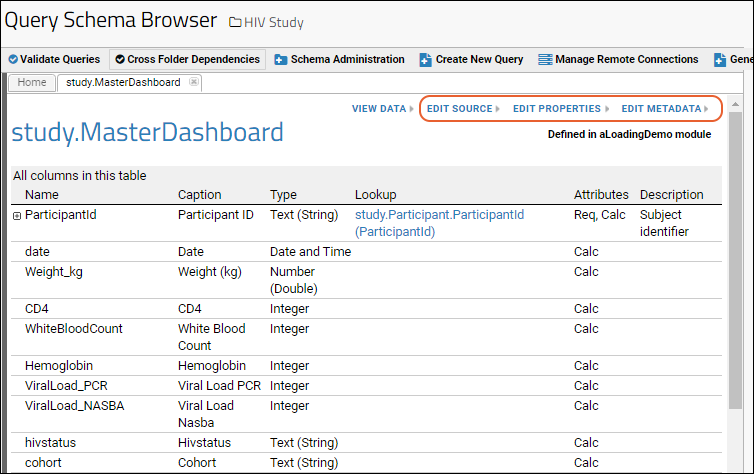Viewport: 754px width, 474px height.
Task: Close the study.MasterDashboard tab
Action: coord(193,82)
